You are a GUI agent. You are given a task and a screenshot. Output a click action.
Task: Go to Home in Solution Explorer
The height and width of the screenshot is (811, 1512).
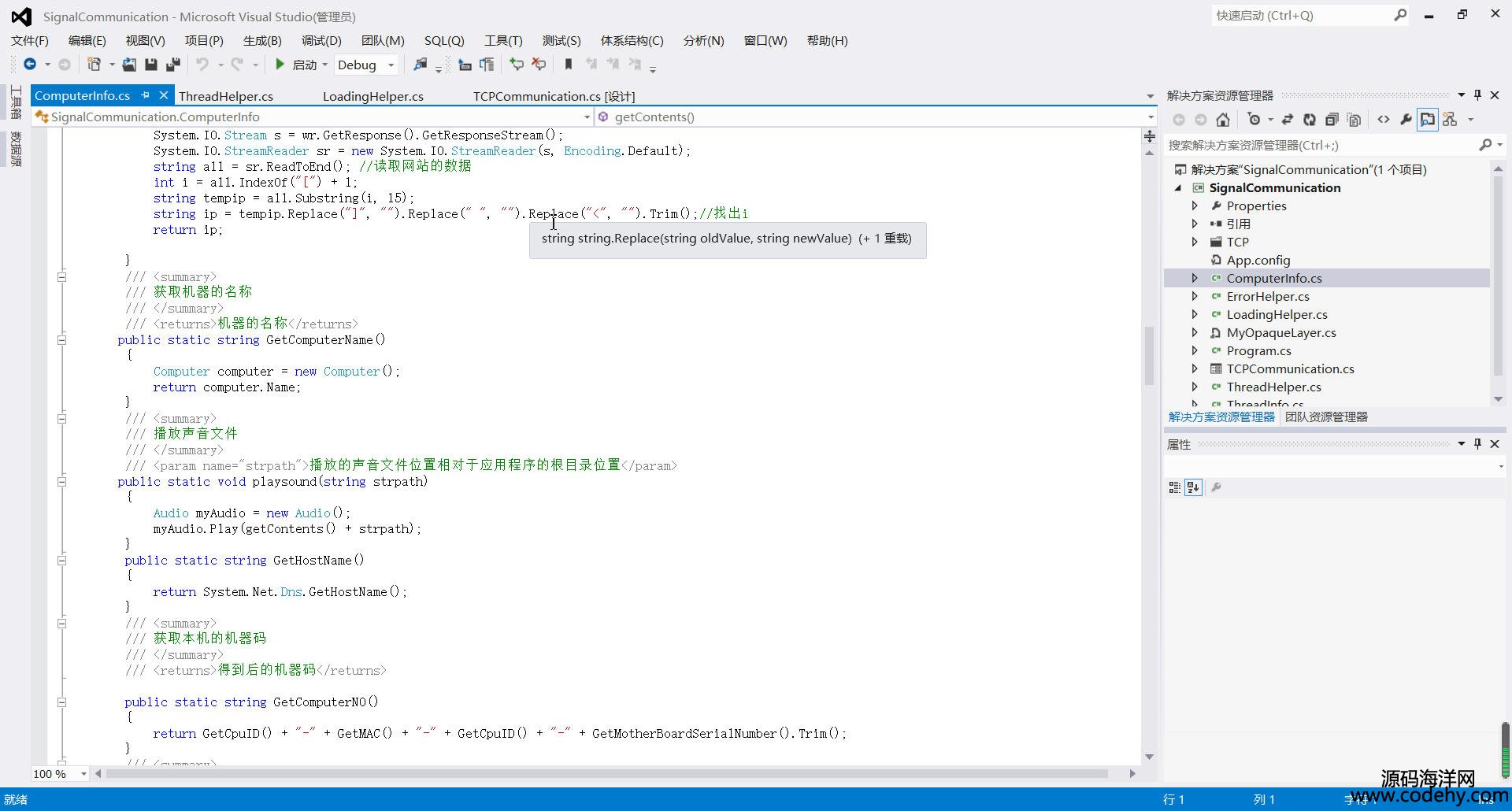(x=1223, y=120)
